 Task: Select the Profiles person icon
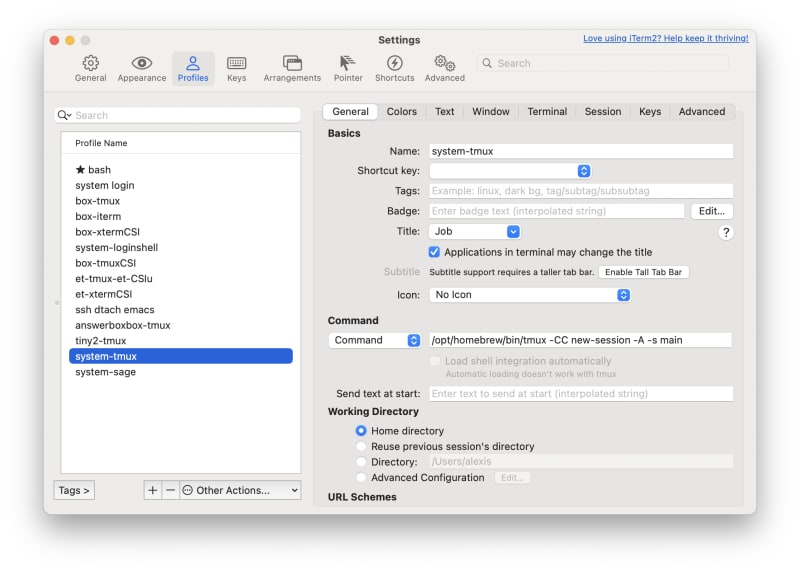point(193,63)
